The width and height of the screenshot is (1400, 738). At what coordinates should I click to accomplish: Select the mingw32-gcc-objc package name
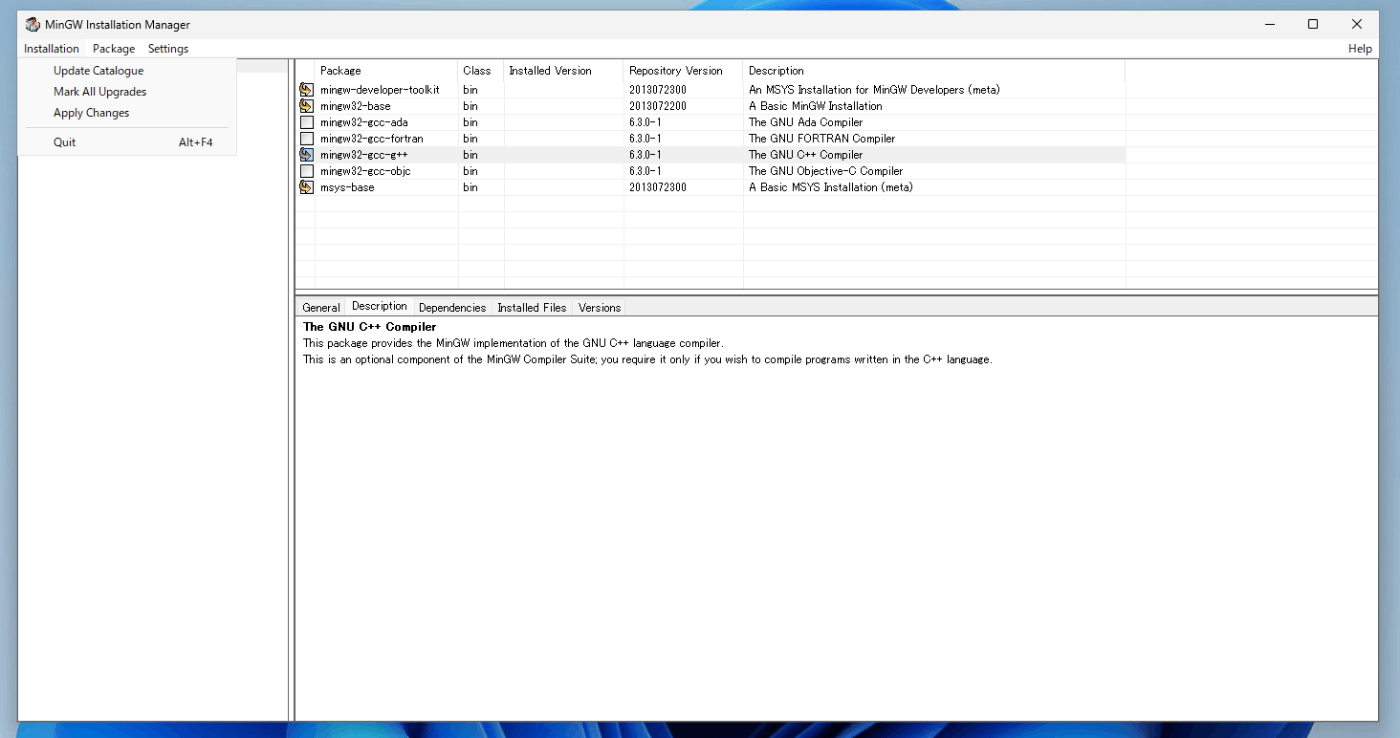[365, 171]
